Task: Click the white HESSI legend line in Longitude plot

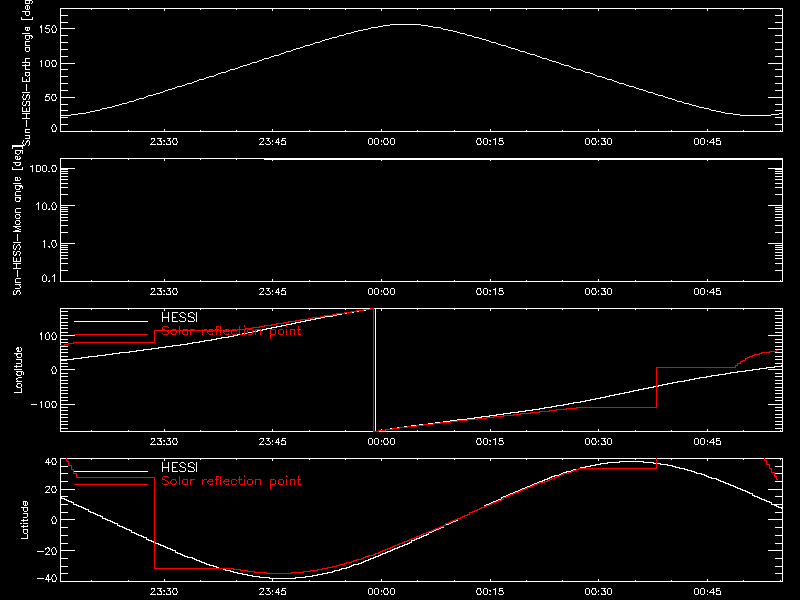Action: pyautogui.click(x=111, y=321)
